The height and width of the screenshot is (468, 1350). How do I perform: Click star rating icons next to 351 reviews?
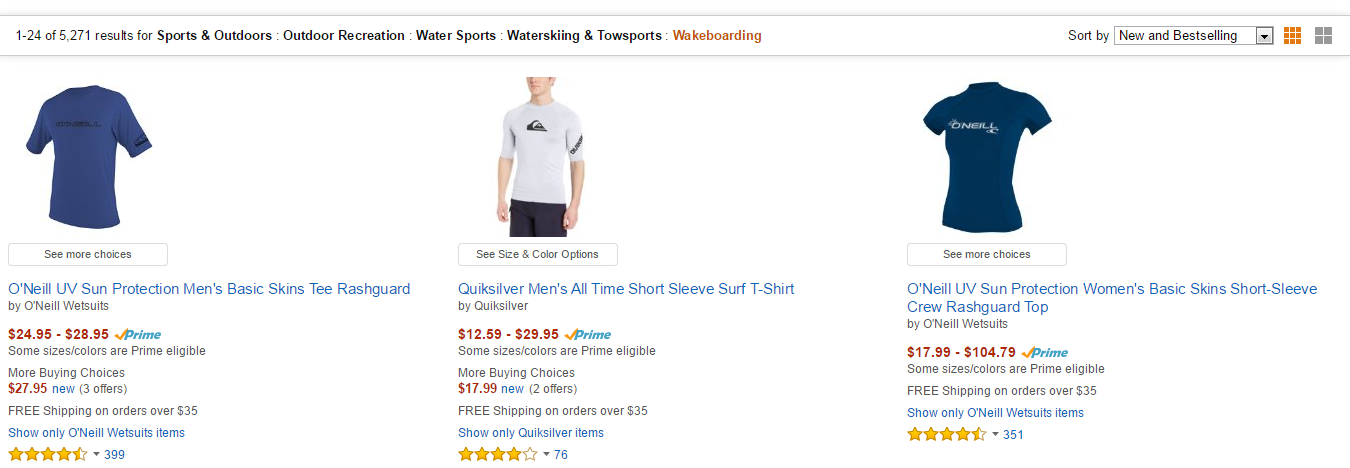point(946,435)
